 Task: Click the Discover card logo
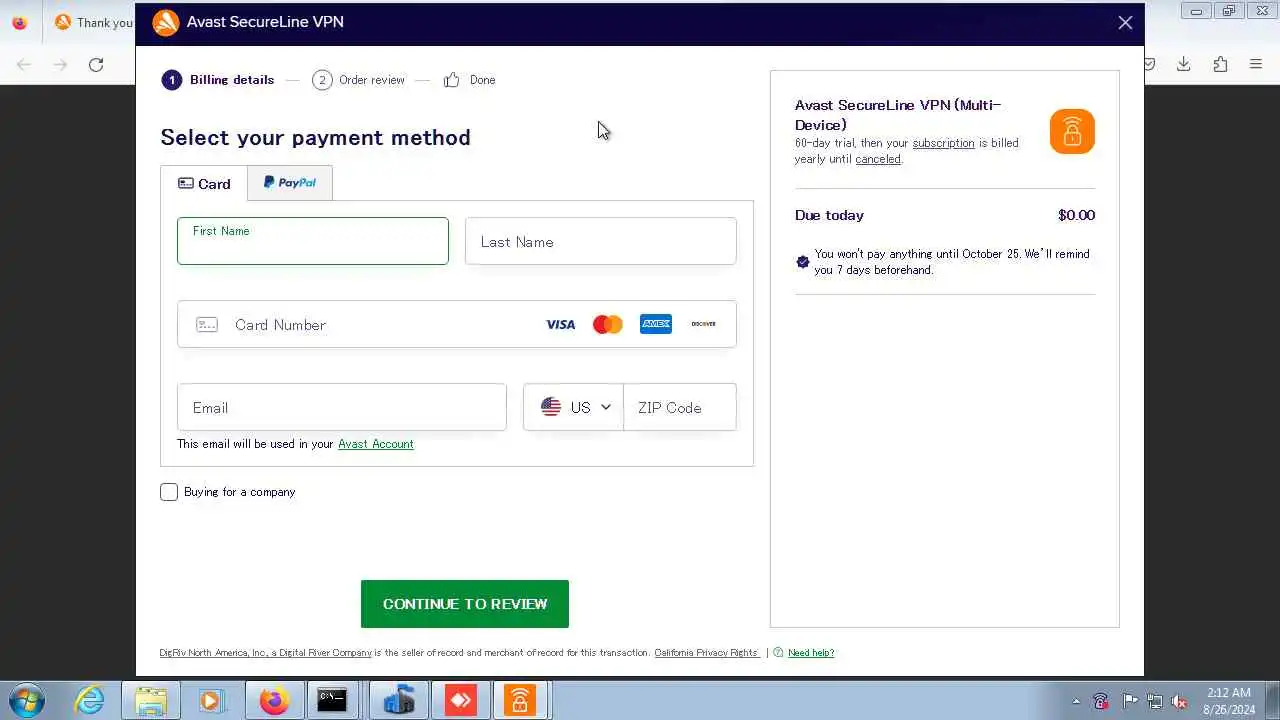pyautogui.click(x=704, y=324)
